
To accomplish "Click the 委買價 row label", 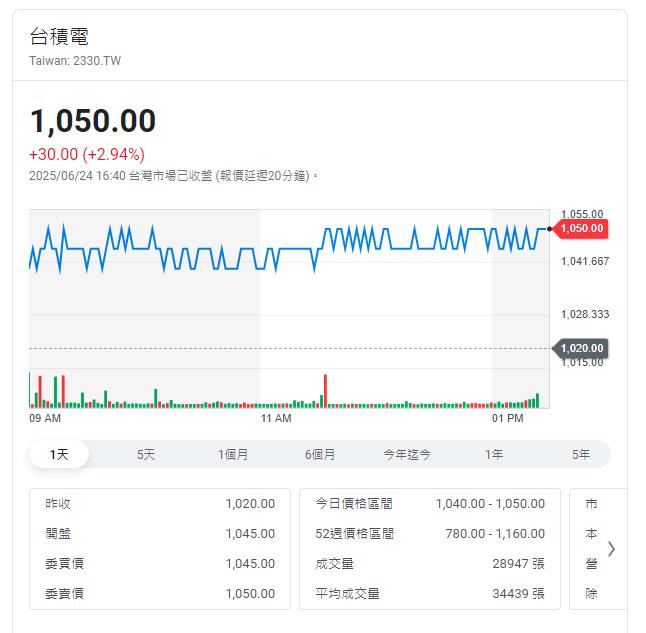I will pyautogui.click(x=65, y=564).
